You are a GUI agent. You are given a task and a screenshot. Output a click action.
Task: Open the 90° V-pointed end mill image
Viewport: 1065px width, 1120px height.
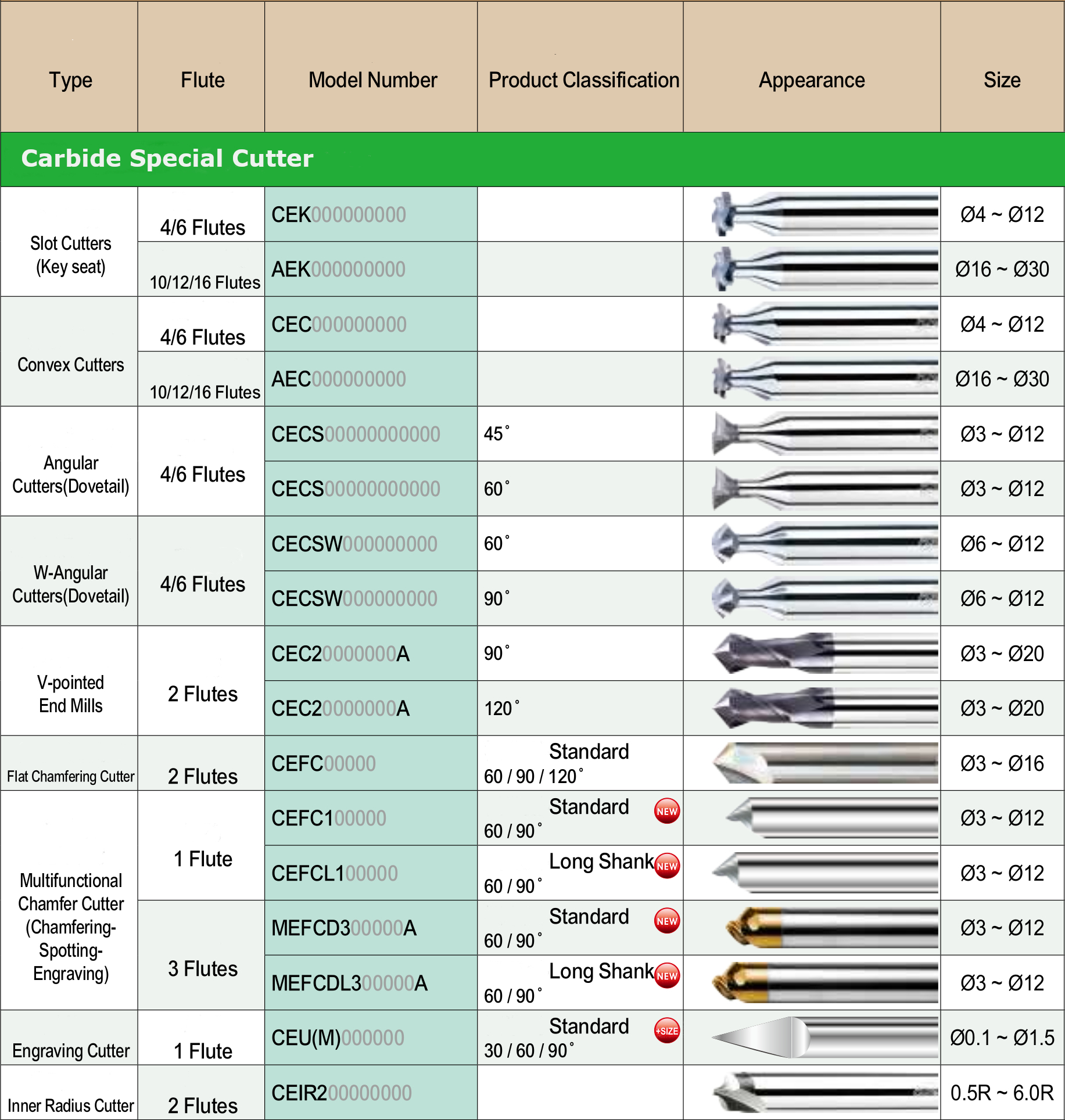tap(824, 654)
